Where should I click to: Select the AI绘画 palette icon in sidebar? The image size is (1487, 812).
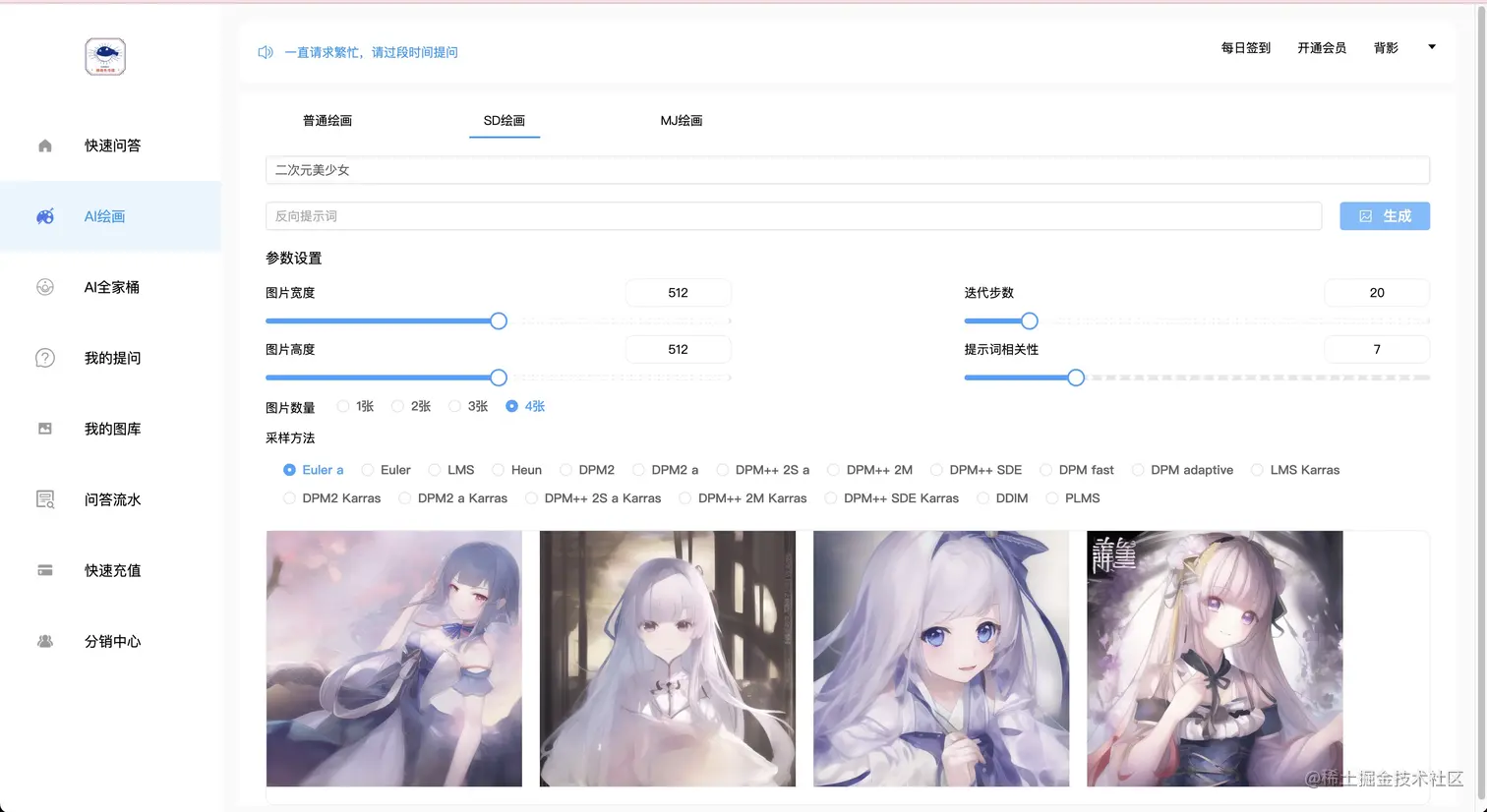44,215
